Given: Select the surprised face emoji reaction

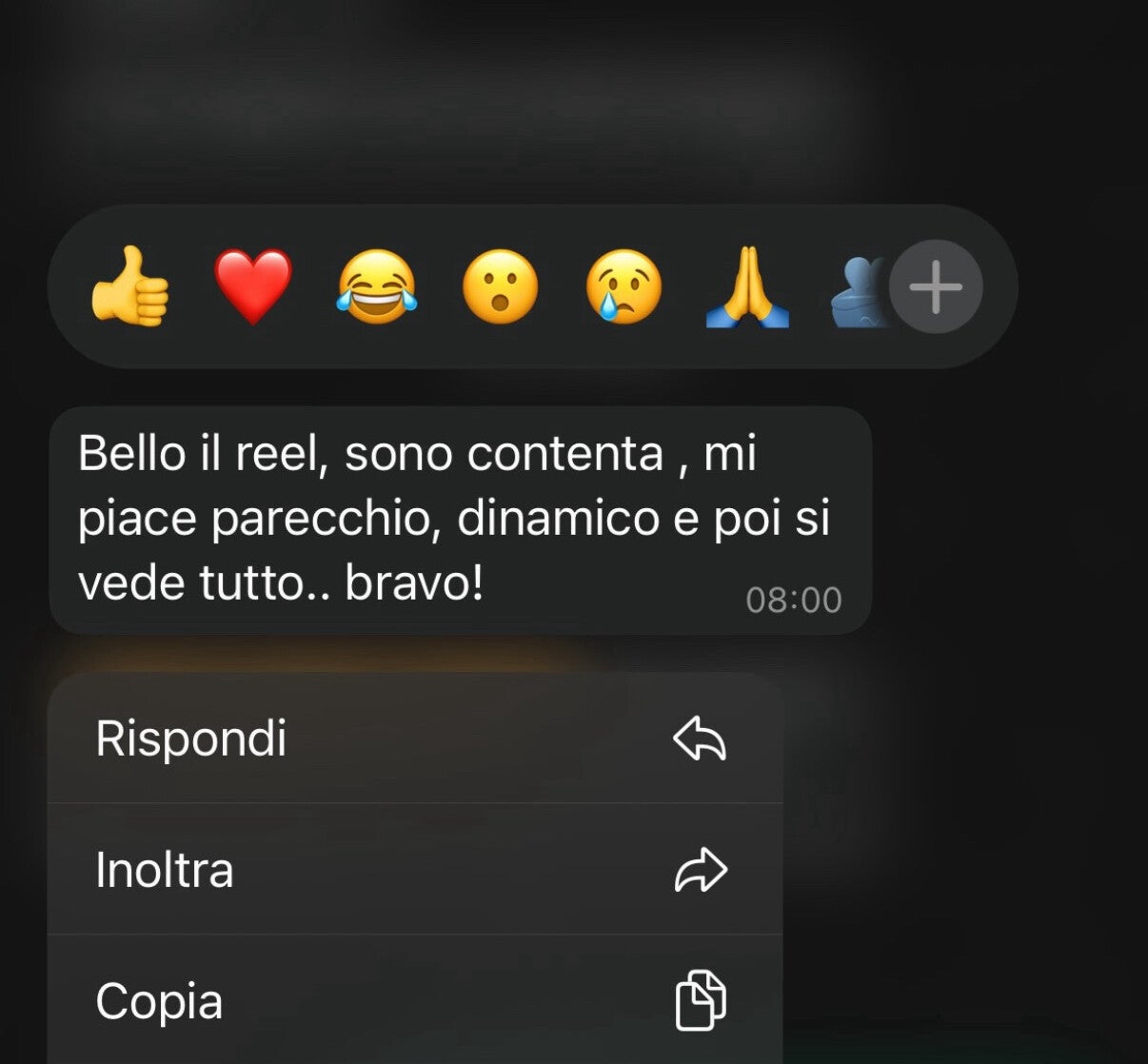Looking at the screenshot, I should pyautogui.click(x=501, y=286).
